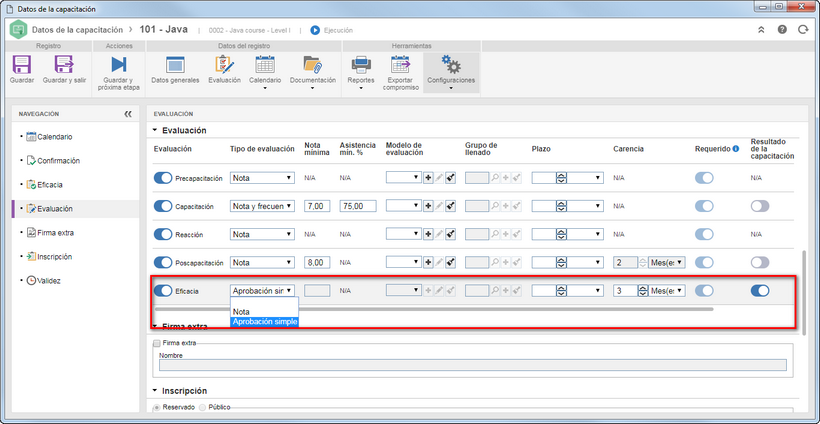Click the Nota mínima field for Capacitación
Viewport: 820px width, 424px height.
click(317, 206)
